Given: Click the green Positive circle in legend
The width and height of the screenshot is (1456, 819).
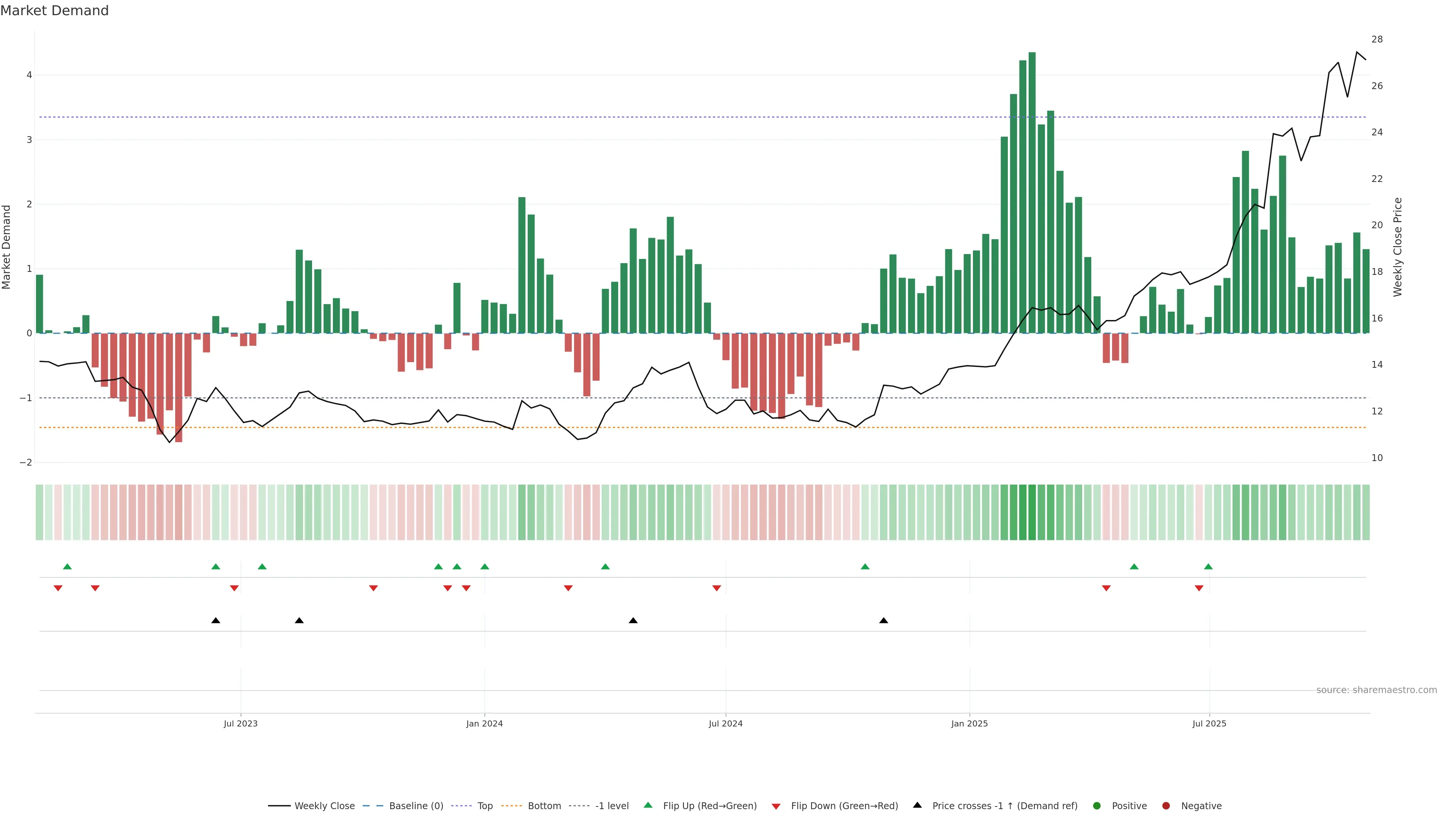Looking at the screenshot, I should 1097,805.
